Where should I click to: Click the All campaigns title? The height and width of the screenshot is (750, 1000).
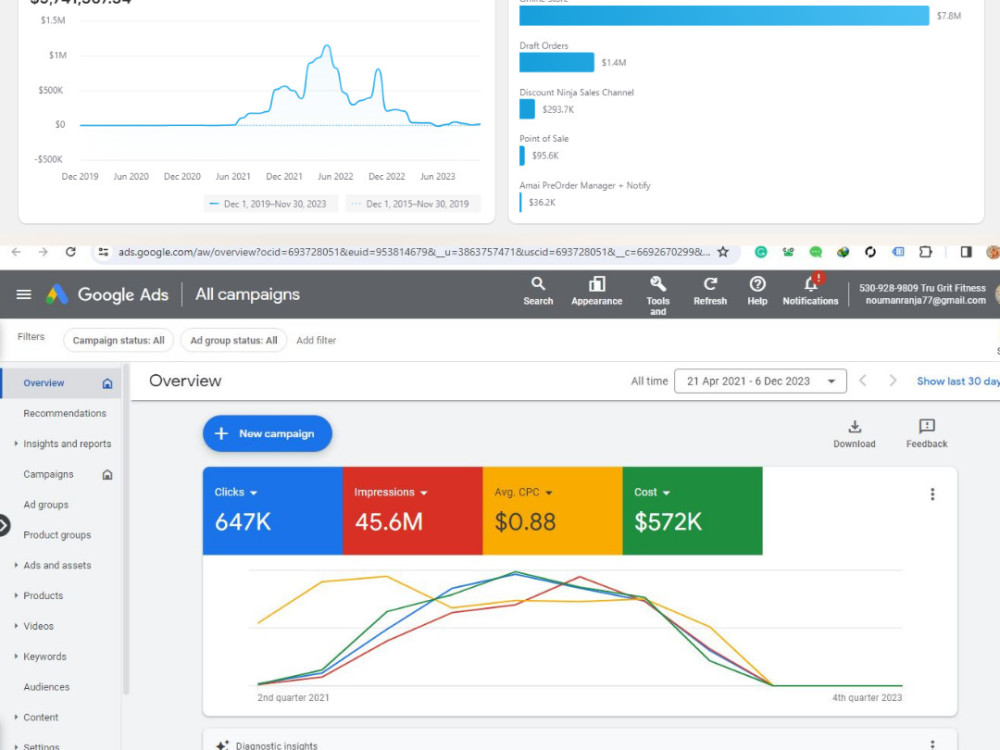pyautogui.click(x=247, y=294)
